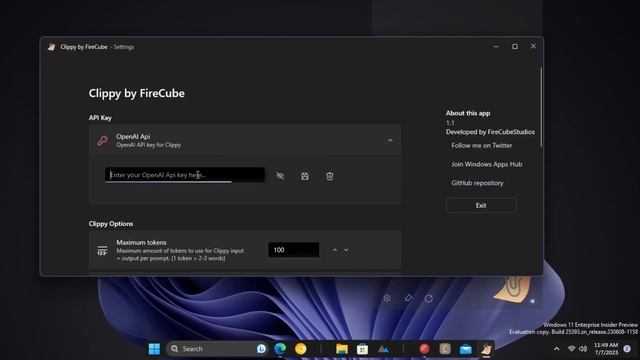
Task: Click the Maximum tokens value box
Action: pos(293,250)
